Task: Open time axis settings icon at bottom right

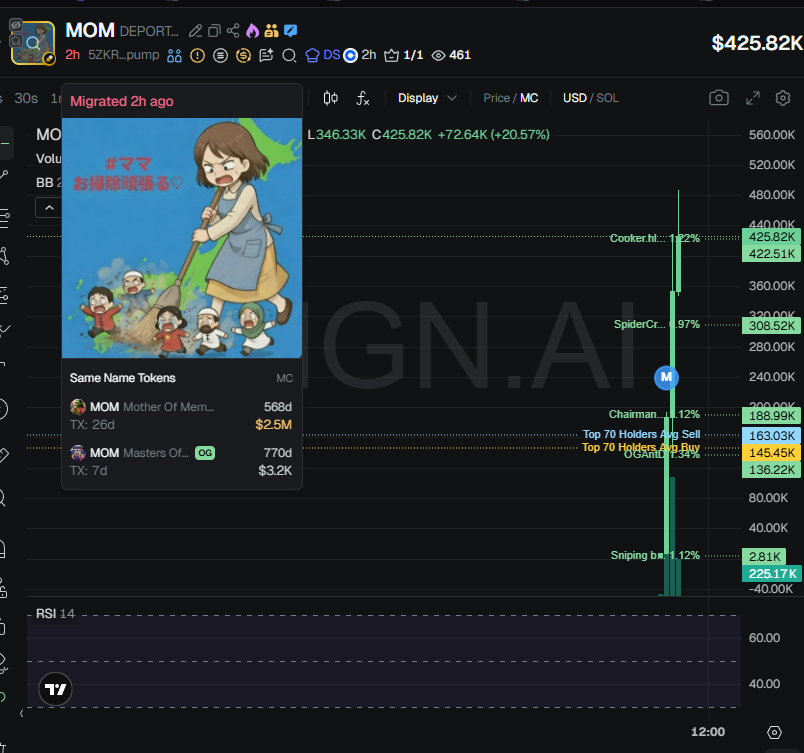Action: pyautogui.click(x=774, y=732)
